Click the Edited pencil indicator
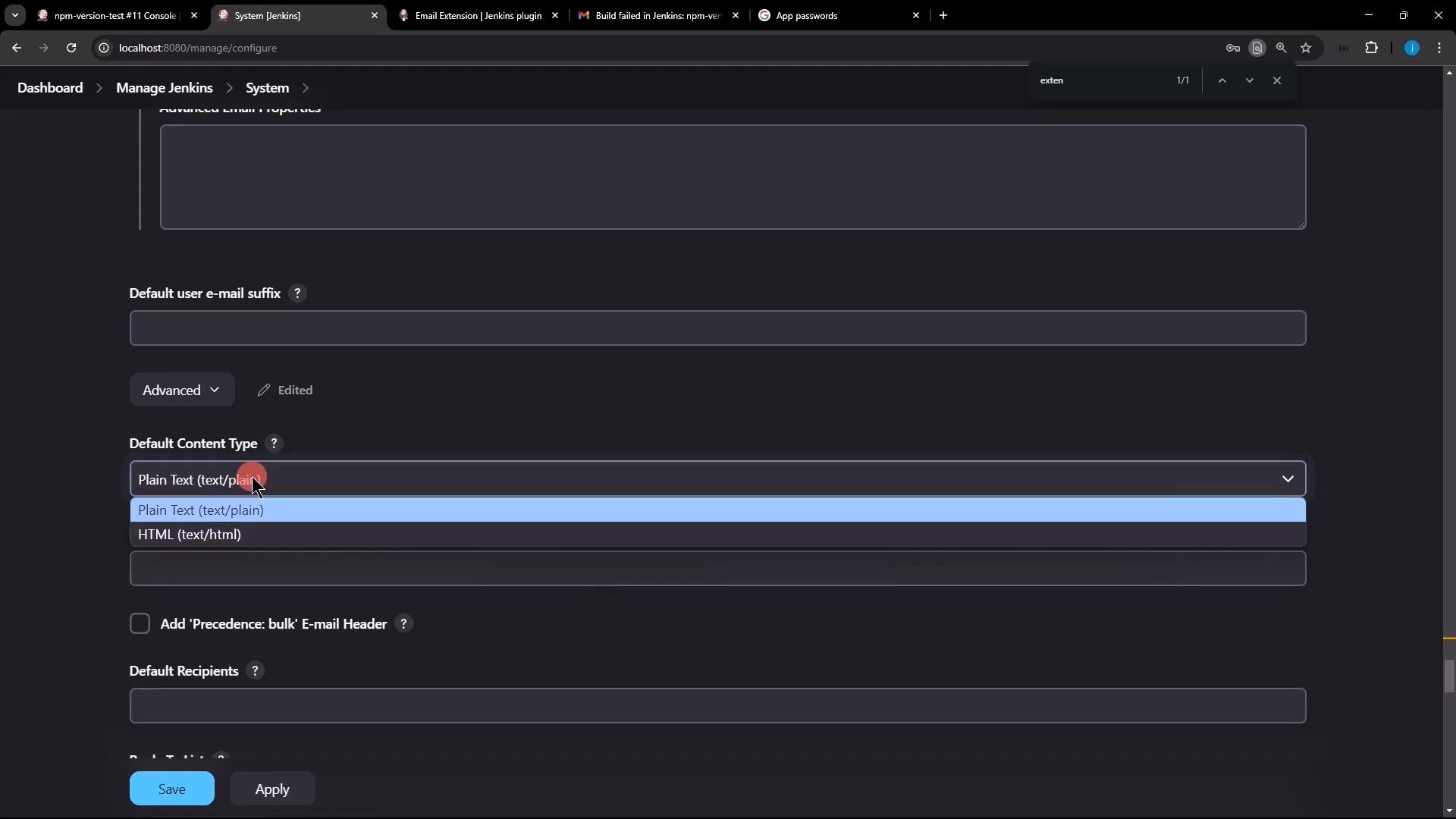This screenshot has height=819, width=1456. (285, 391)
